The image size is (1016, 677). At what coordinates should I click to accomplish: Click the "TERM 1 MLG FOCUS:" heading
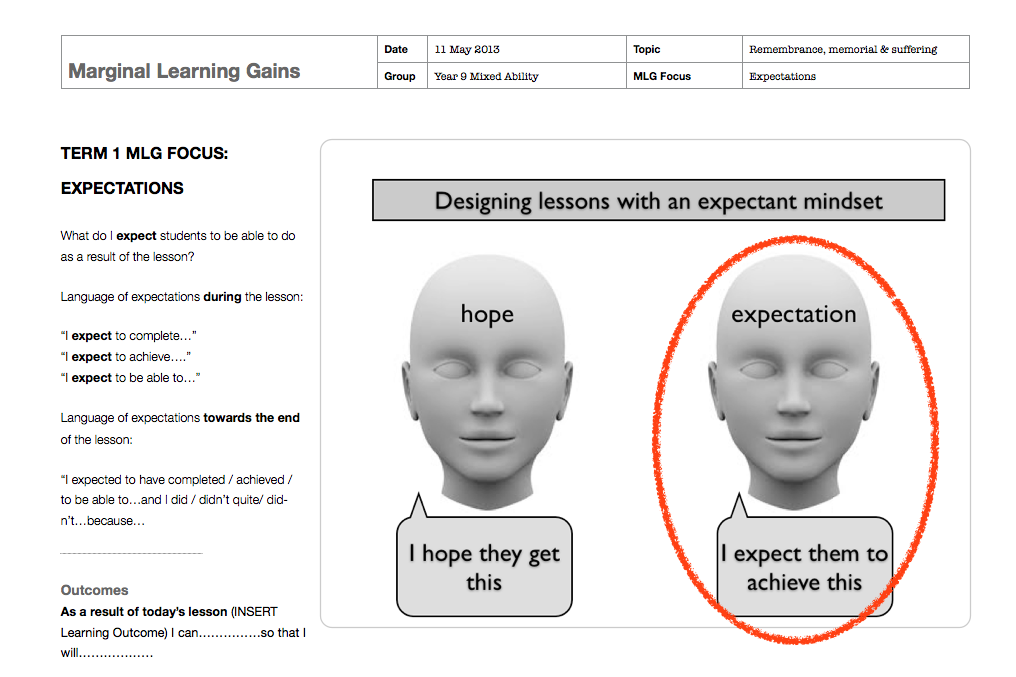(x=145, y=154)
